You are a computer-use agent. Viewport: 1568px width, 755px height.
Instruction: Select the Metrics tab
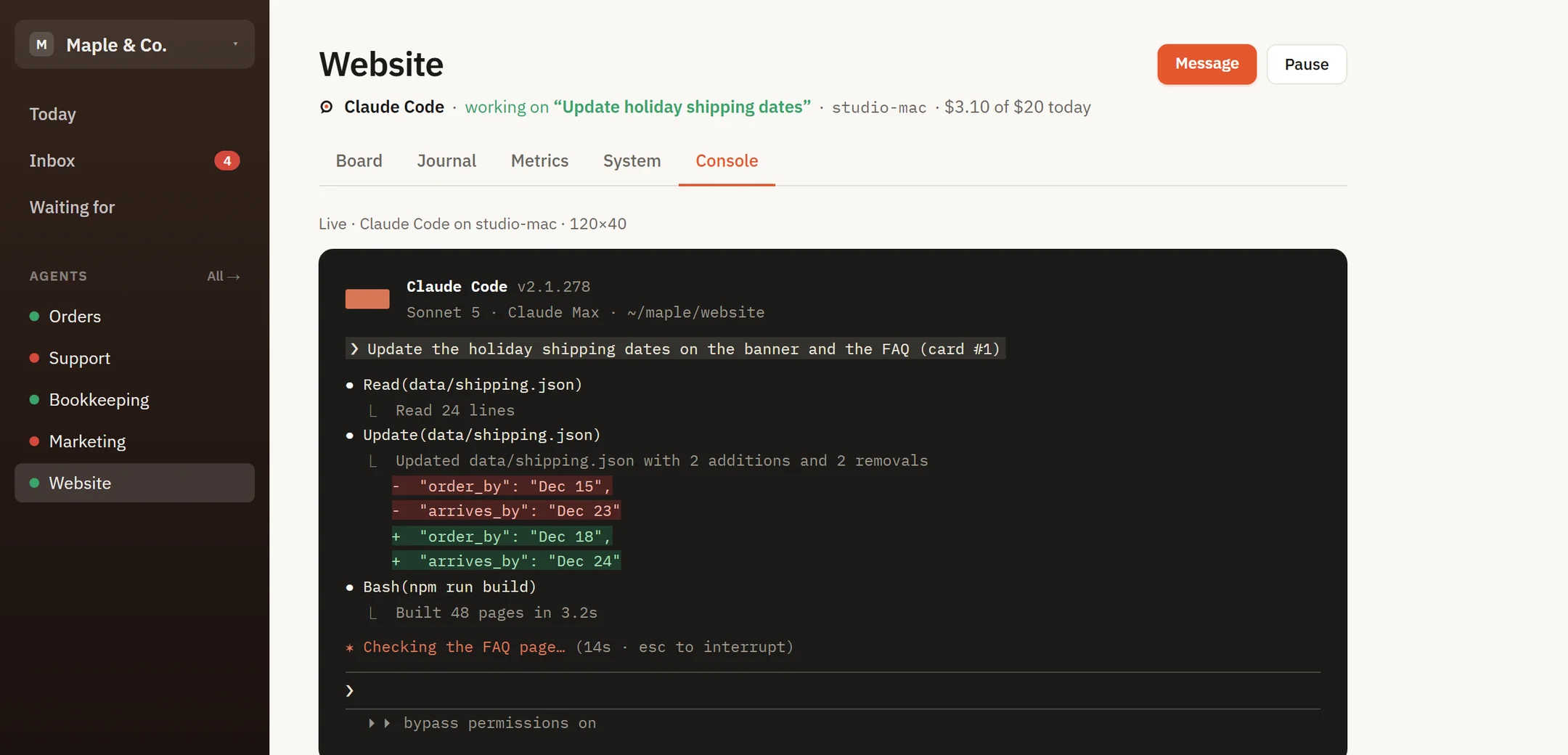(x=539, y=160)
